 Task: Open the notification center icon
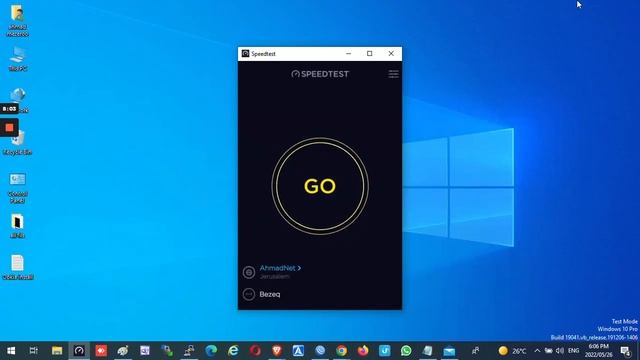[625, 351]
